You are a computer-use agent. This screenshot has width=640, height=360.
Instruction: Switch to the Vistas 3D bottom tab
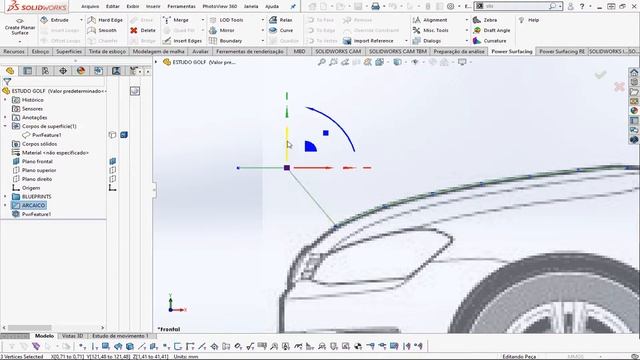pyautogui.click(x=72, y=336)
